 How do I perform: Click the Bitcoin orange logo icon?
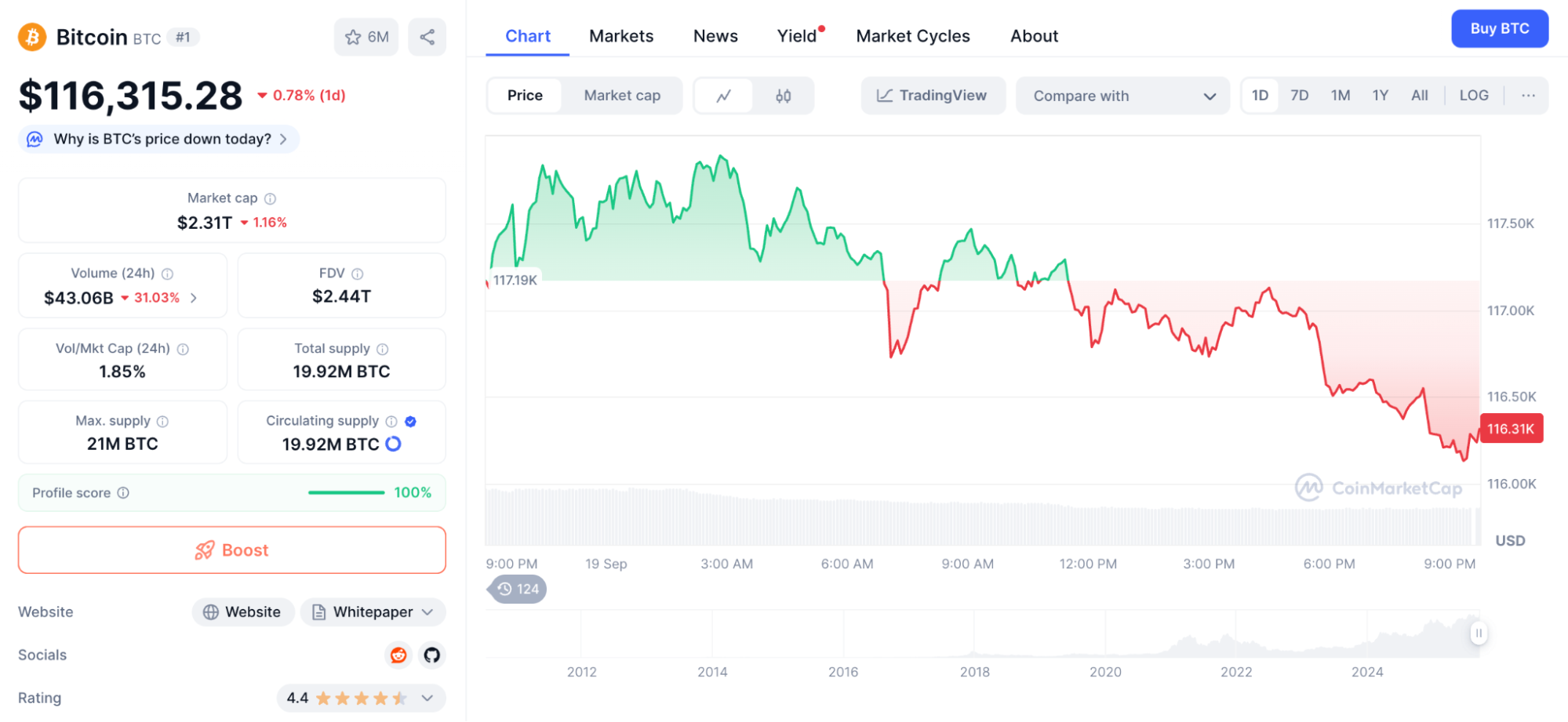click(x=32, y=37)
